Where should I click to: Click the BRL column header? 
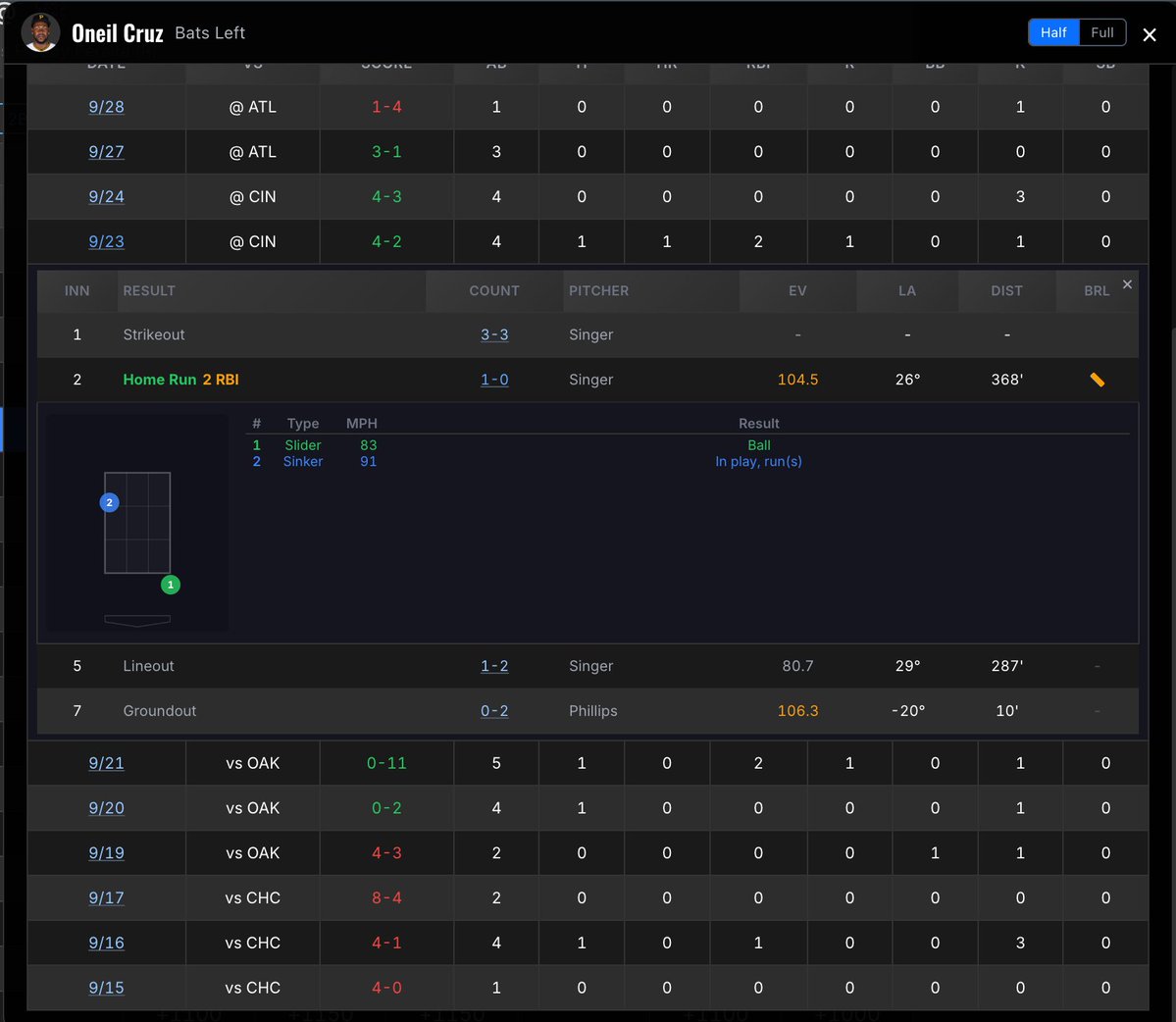coord(1096,291)
